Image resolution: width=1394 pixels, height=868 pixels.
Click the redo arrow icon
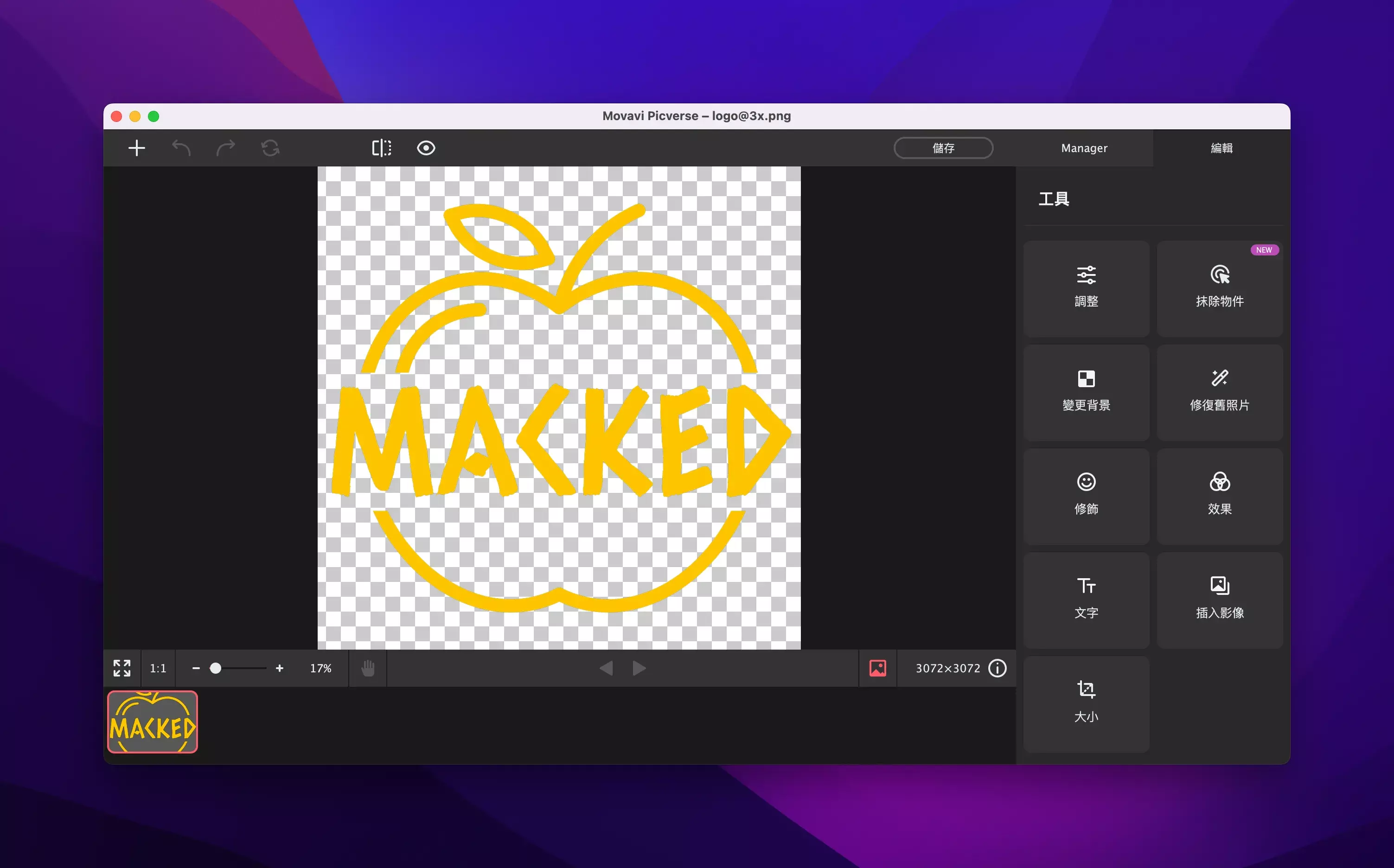point(226,148)
